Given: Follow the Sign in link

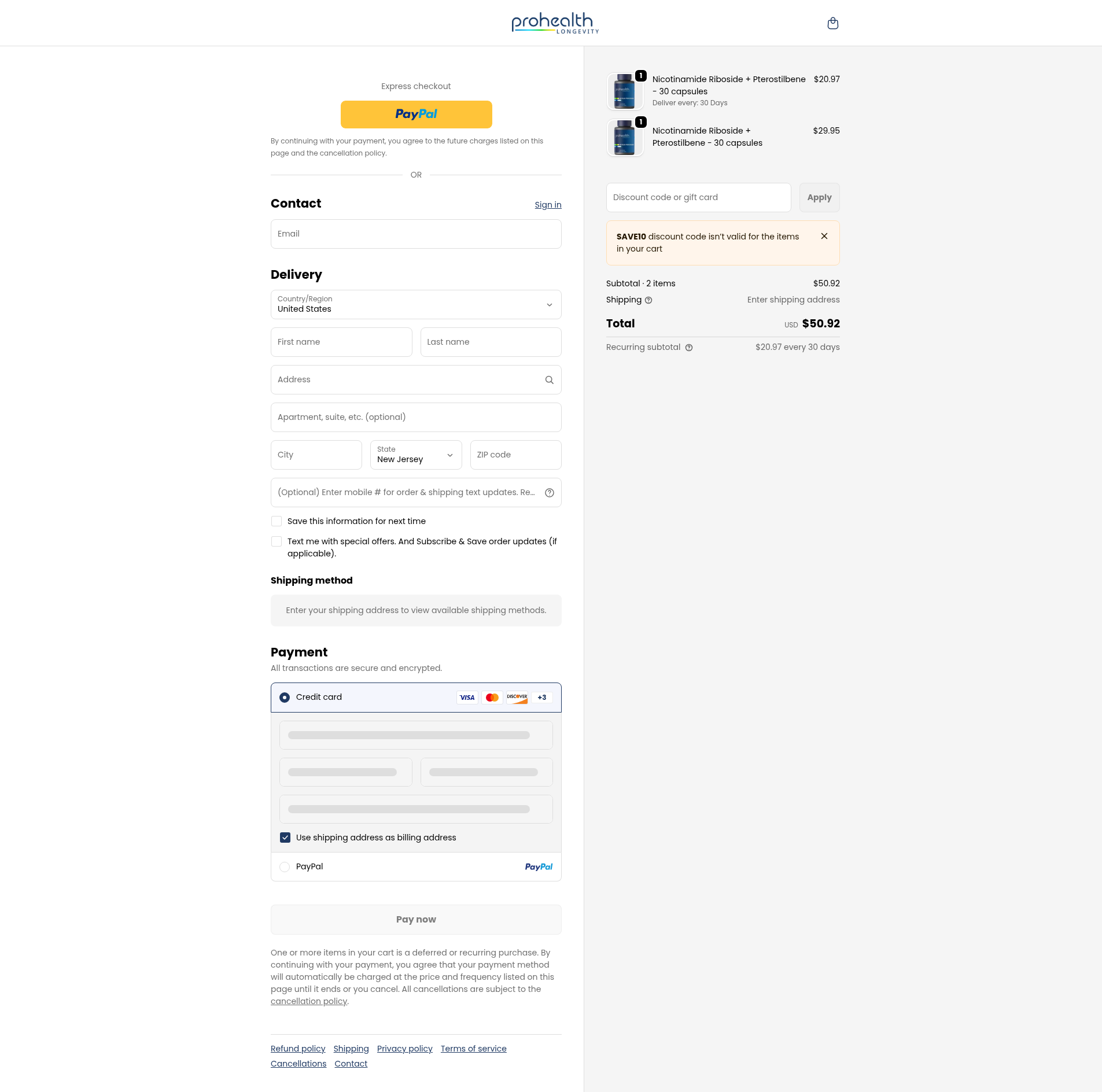Looking at the screenshot, I should 547,205.
